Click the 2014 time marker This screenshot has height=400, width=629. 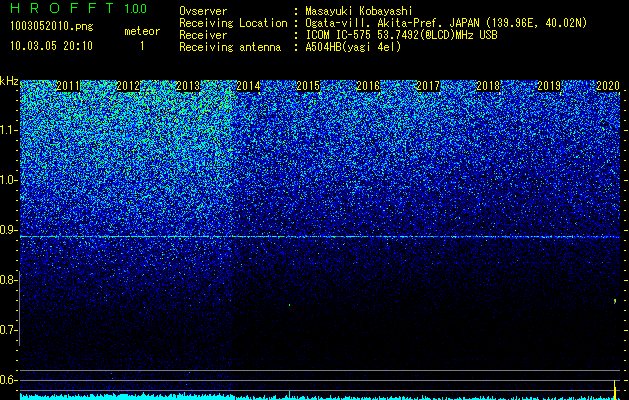click(x=248, y=86)
